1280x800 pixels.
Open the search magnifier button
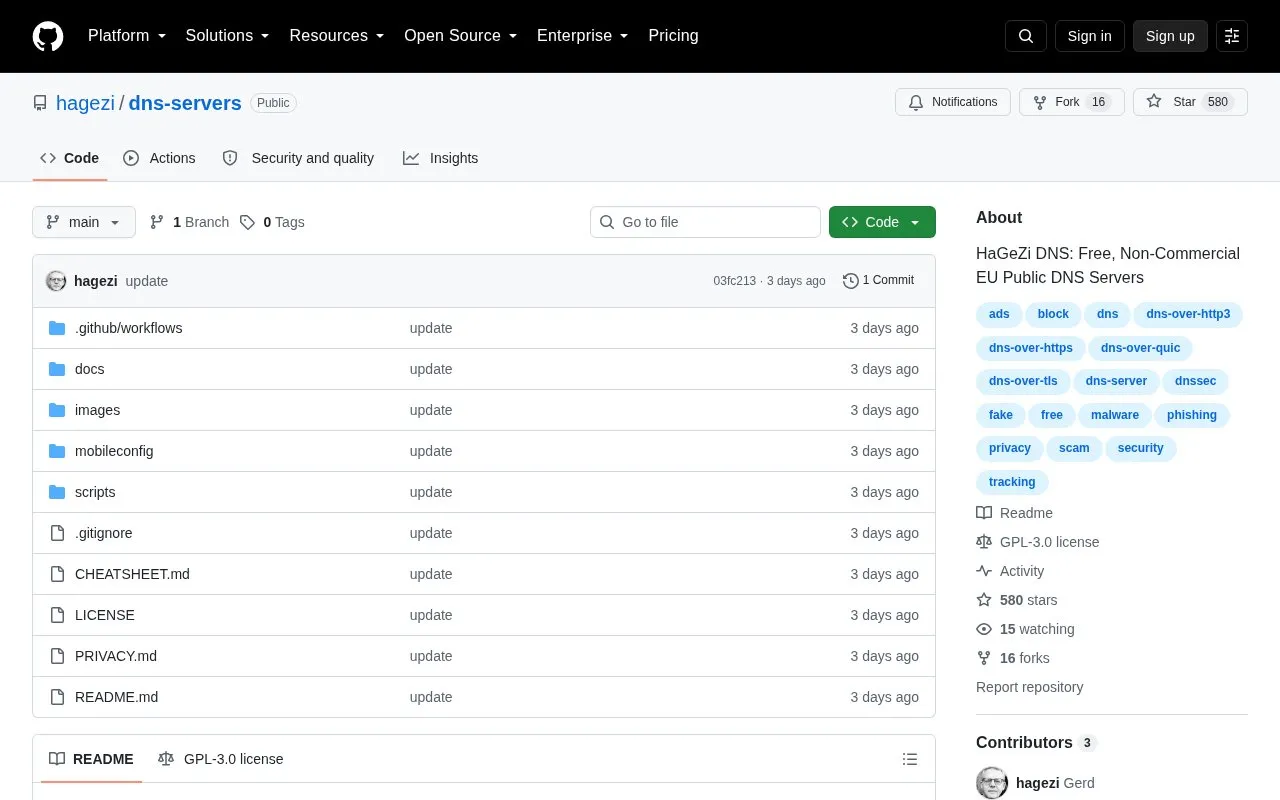click(1026, 36)
